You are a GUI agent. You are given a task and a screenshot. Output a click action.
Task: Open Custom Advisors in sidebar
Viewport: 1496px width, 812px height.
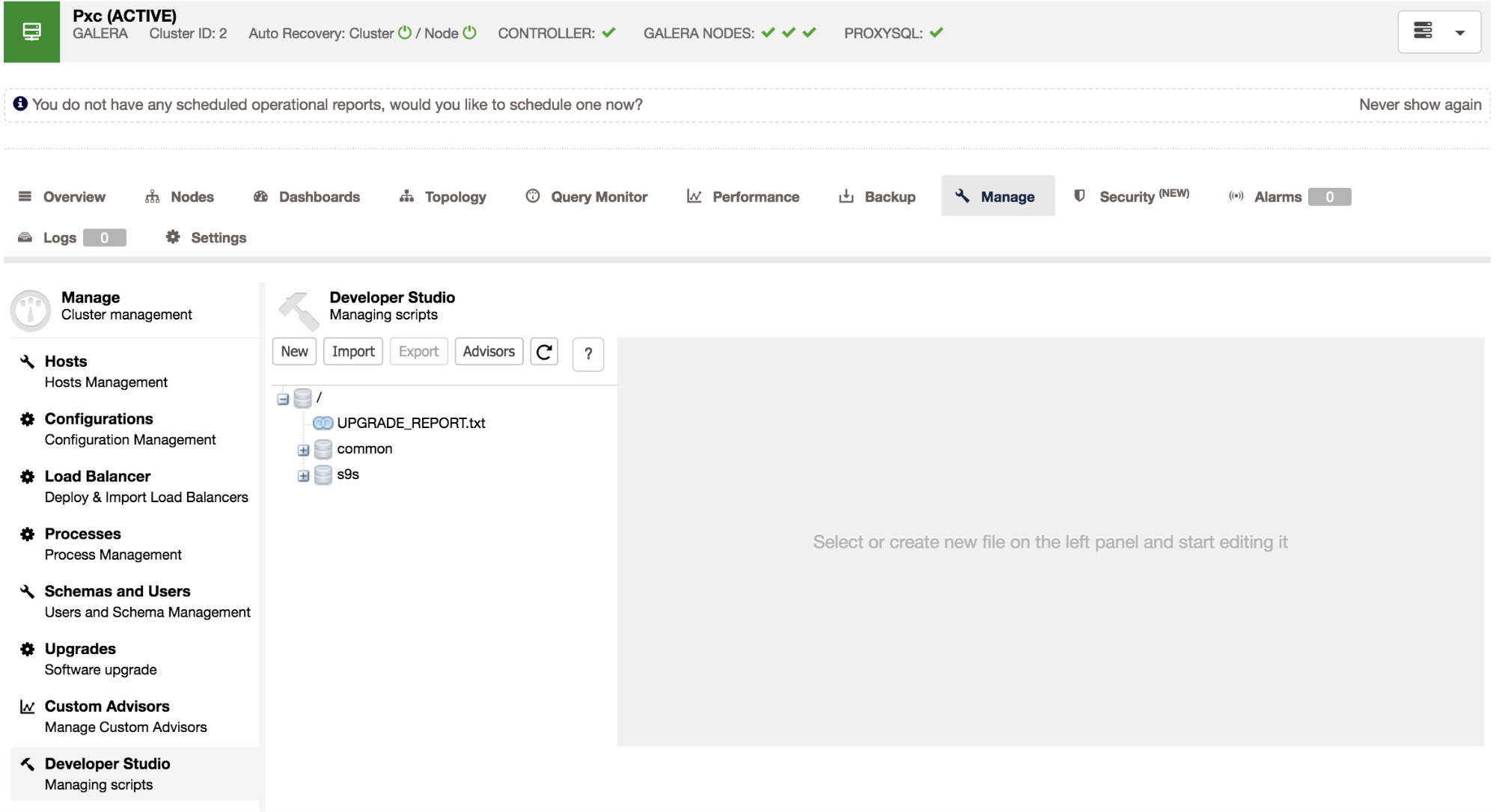pos(135,717)
